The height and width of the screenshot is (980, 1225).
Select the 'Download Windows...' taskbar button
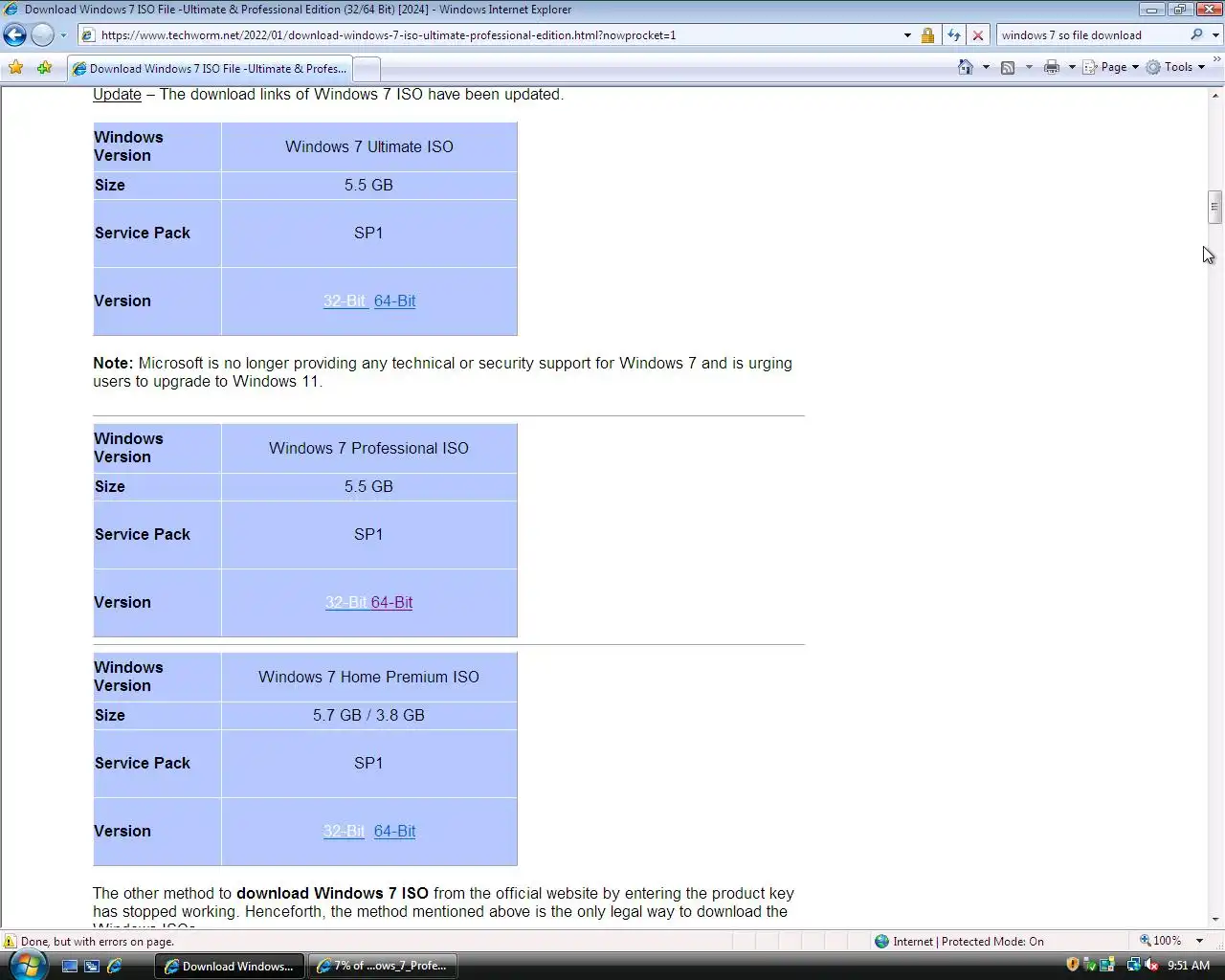click(230, 966)
